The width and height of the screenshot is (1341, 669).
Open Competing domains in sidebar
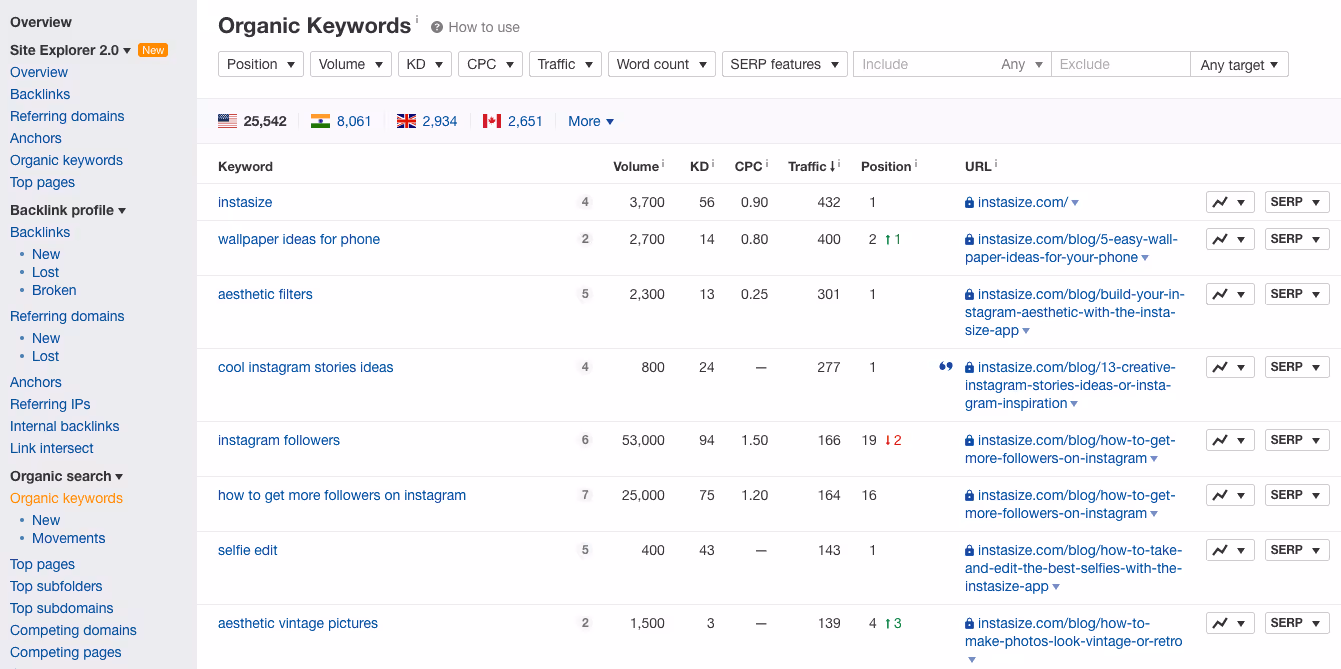coord(73,630)
